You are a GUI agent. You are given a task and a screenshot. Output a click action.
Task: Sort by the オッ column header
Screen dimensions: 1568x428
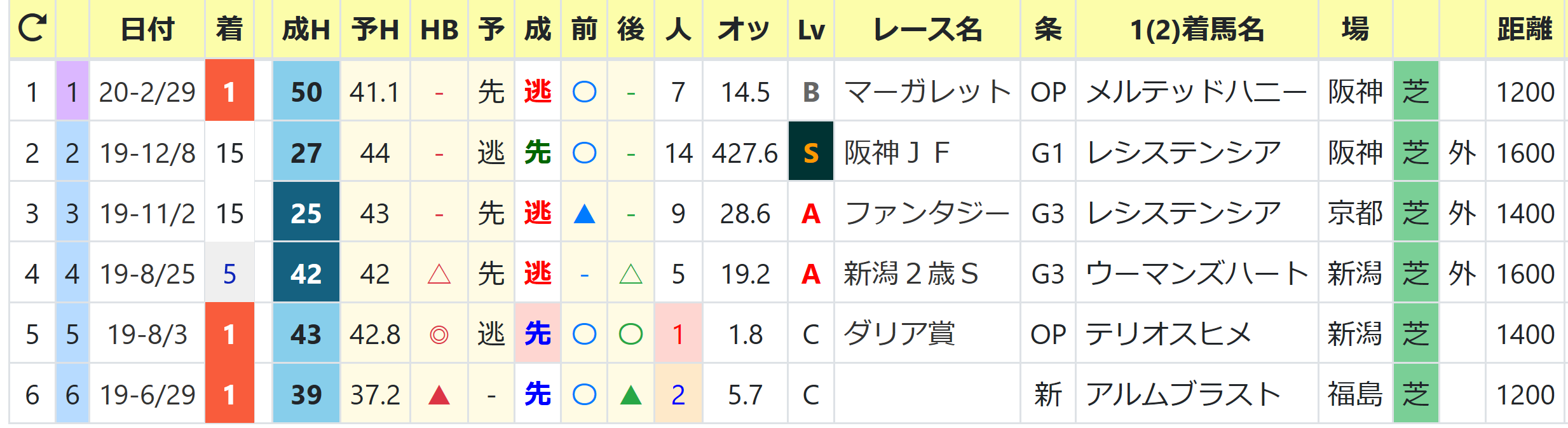tap(744, 29)
